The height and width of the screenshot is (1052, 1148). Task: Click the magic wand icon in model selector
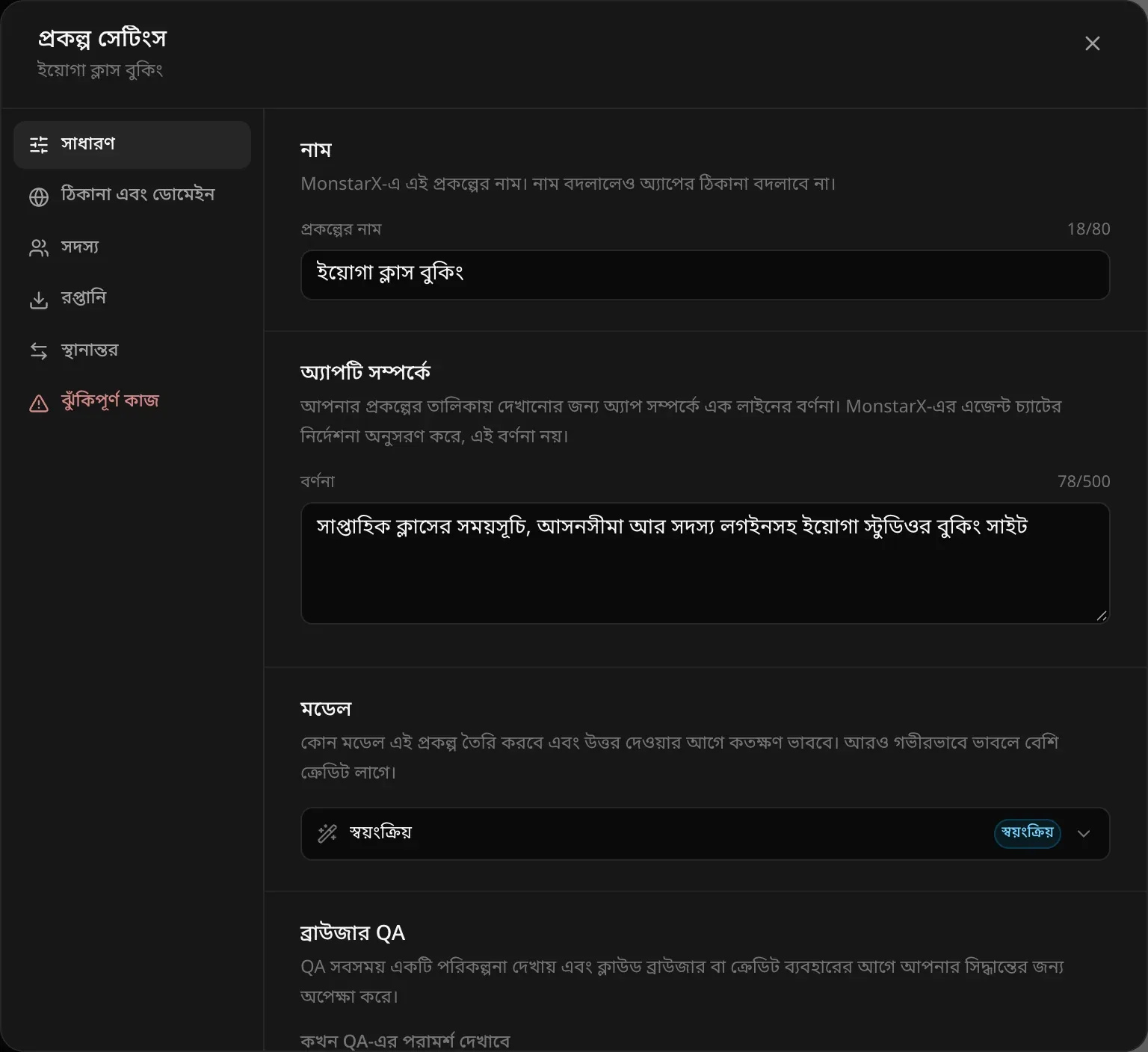[x=327, y=834]
